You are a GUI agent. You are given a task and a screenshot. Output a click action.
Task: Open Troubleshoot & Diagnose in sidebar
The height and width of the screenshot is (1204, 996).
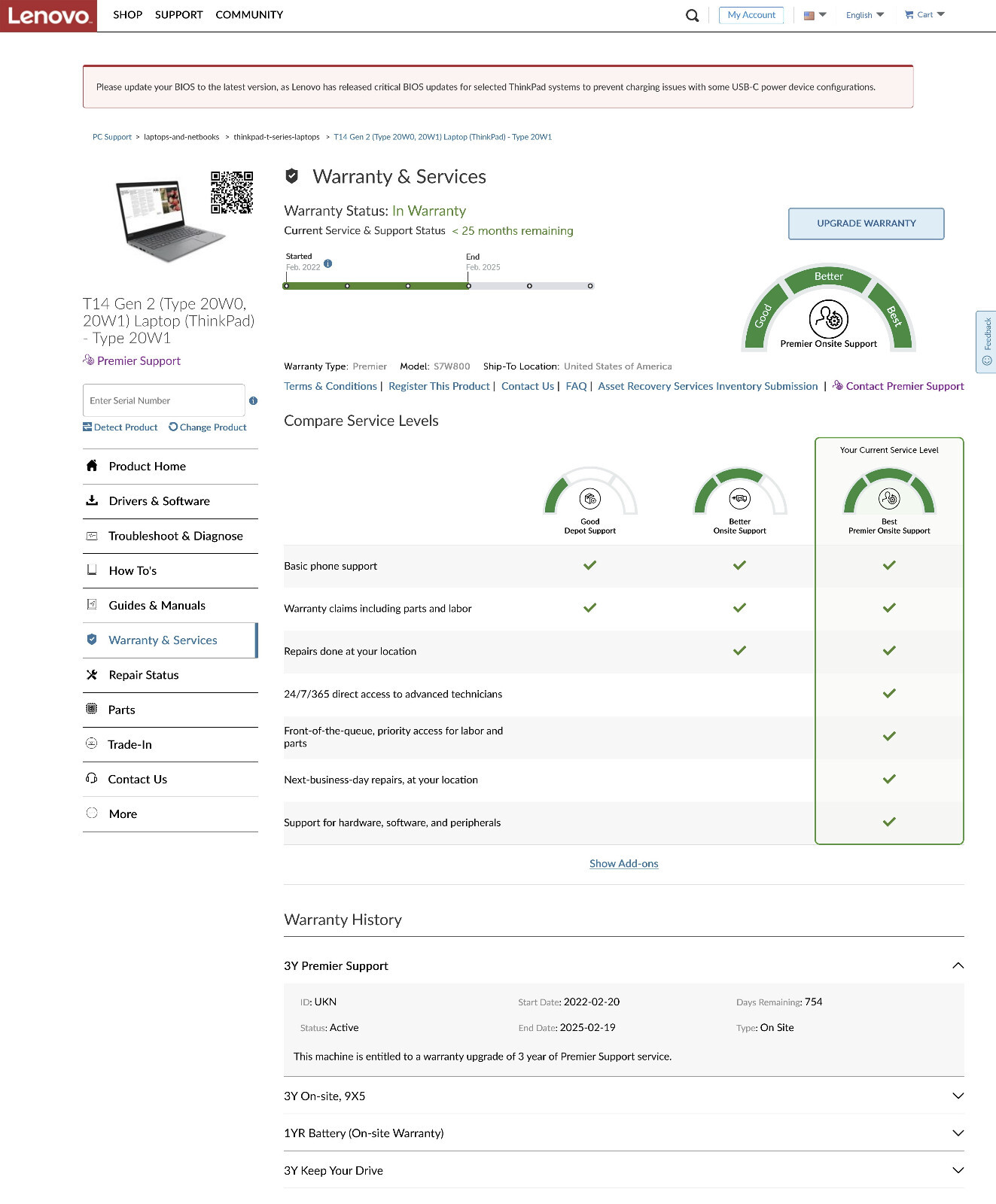[170, 536]
